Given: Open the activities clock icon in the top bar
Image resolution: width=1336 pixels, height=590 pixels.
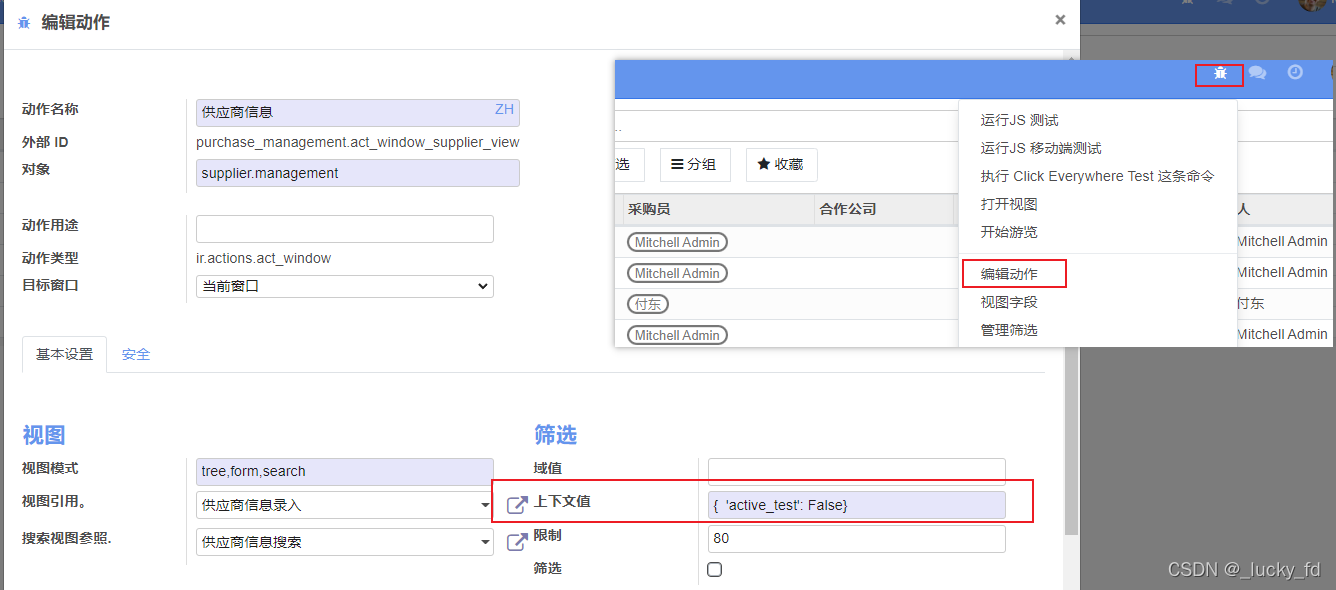Looking at the screenshot, I should coord(1295,72).
